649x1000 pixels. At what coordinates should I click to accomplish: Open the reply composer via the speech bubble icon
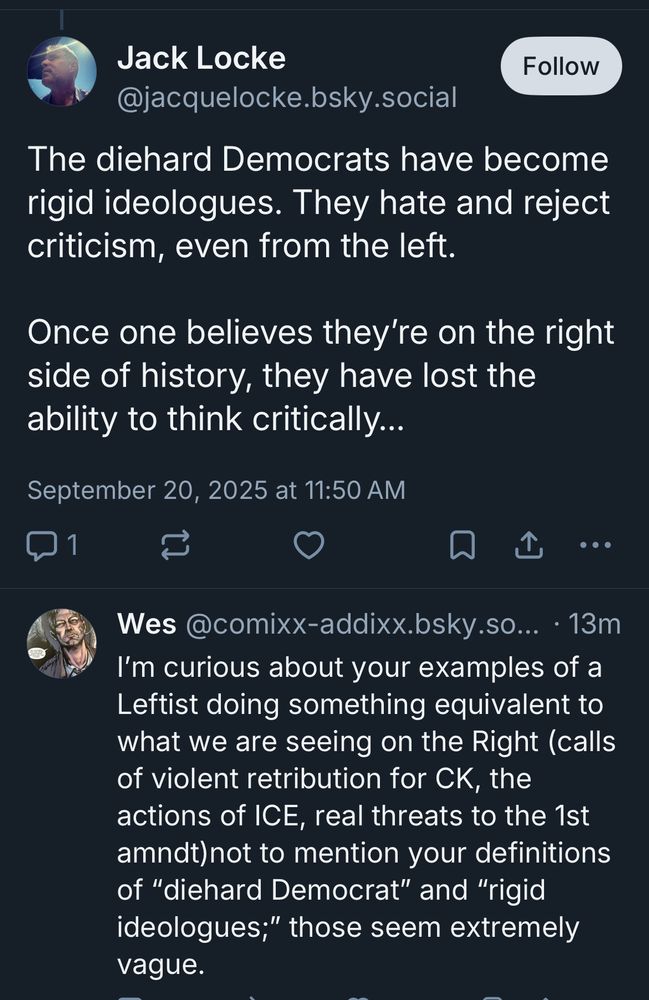[x=42, y=546]
